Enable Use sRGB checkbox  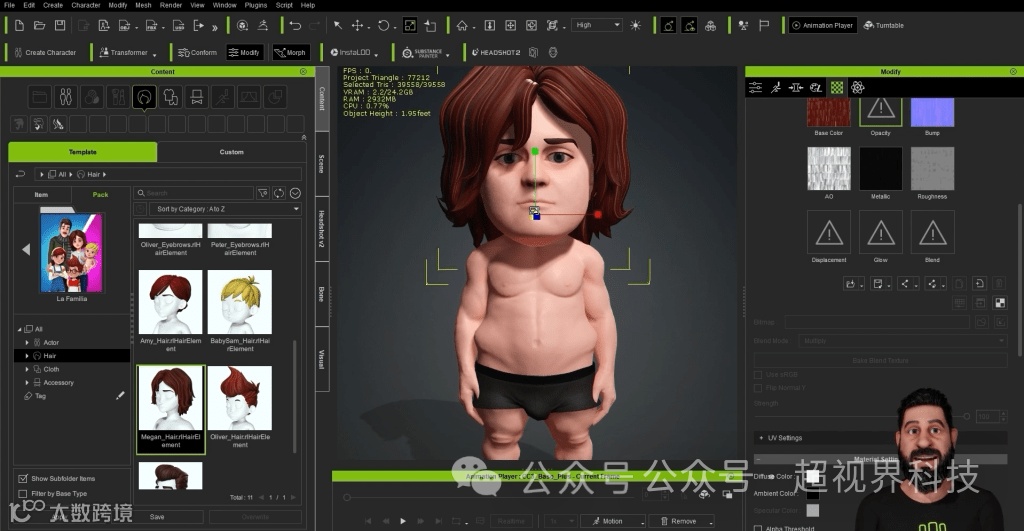[x=758, y=375]
